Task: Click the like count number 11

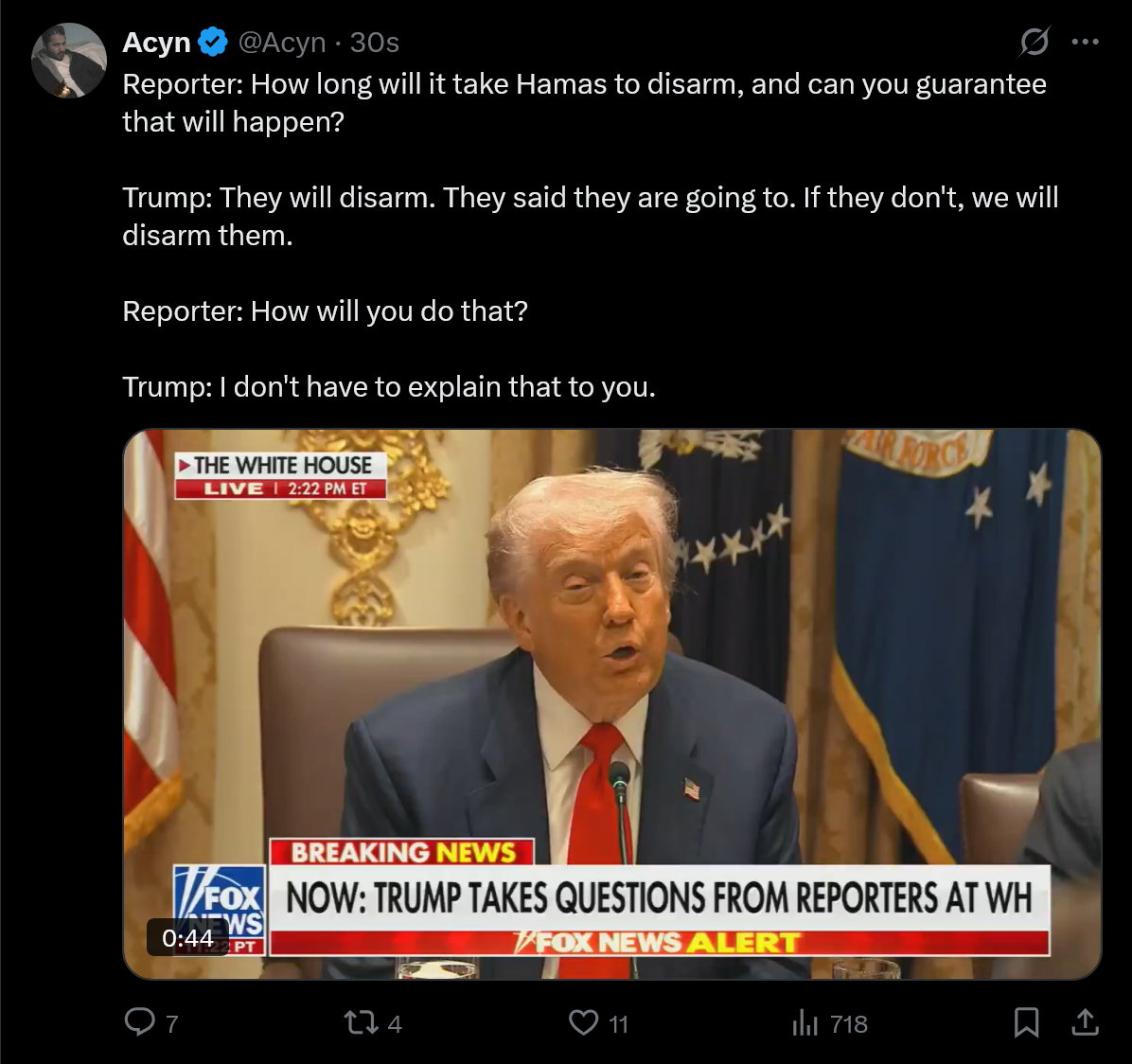Action: (x=619, y=1023)
